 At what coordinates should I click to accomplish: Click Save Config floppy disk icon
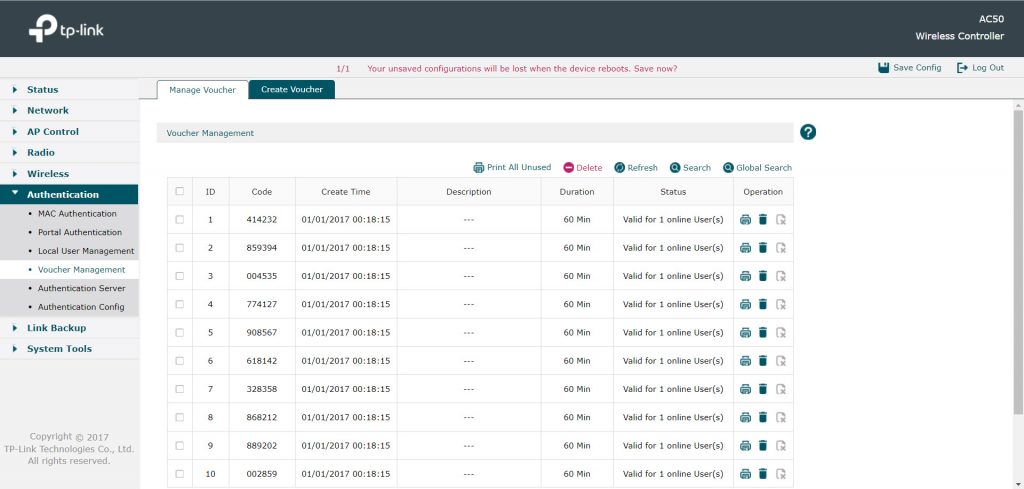883,68
